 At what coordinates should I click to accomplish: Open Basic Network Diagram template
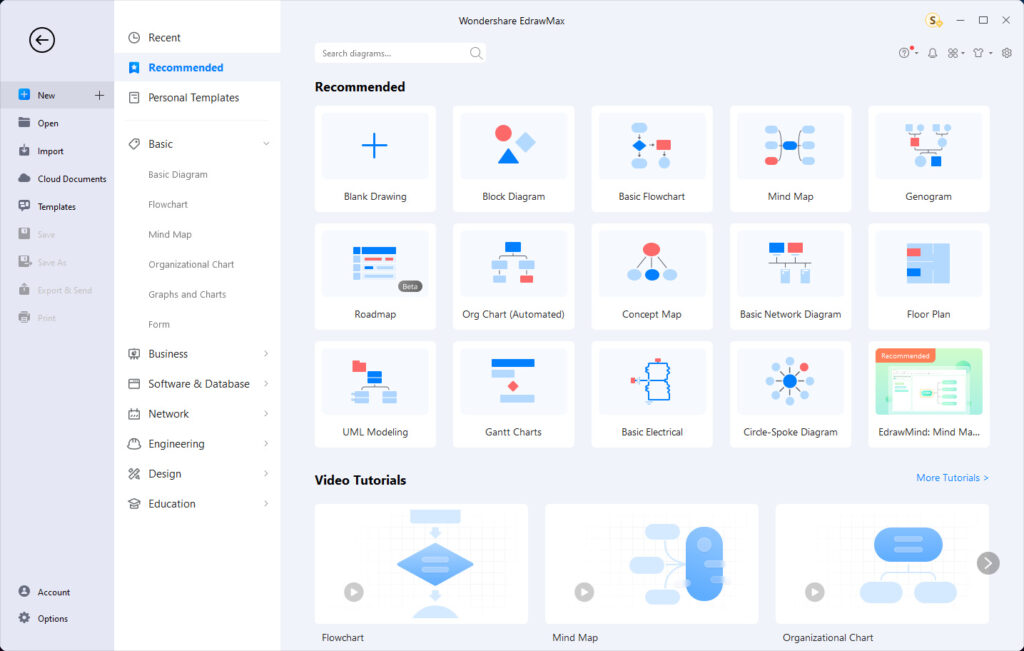790,276
